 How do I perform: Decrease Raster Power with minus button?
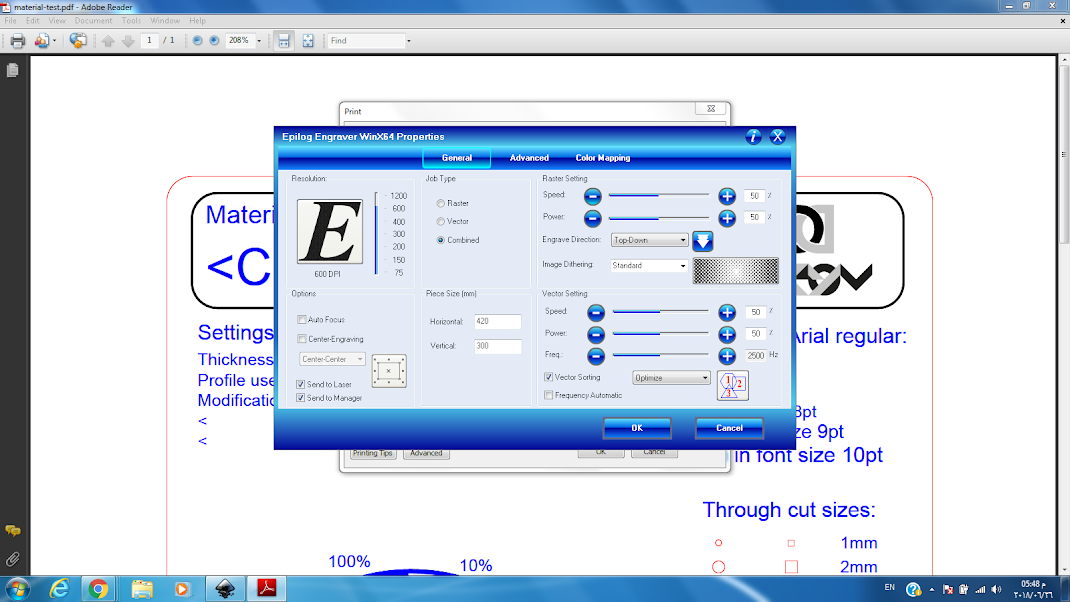click(592, 218)
